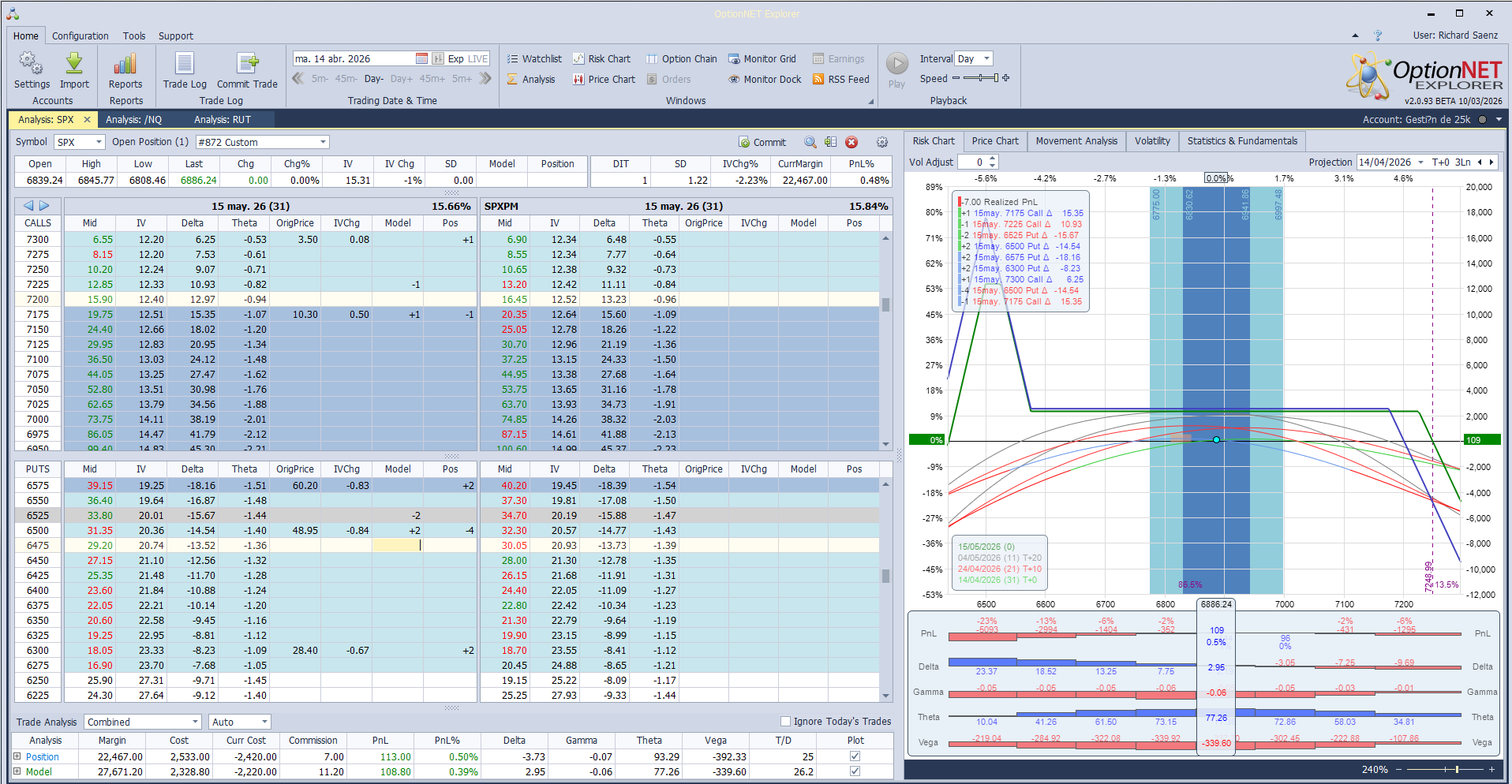
Task: Open the Watchlist window
Action: tap(534, 59)
